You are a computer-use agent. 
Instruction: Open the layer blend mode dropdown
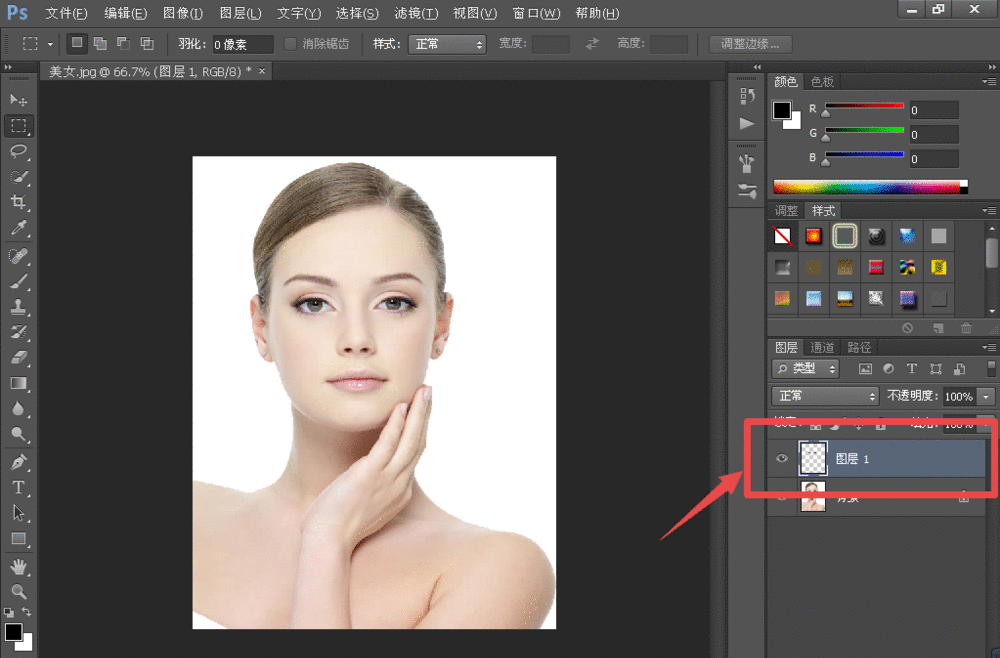tap(825, 396)
